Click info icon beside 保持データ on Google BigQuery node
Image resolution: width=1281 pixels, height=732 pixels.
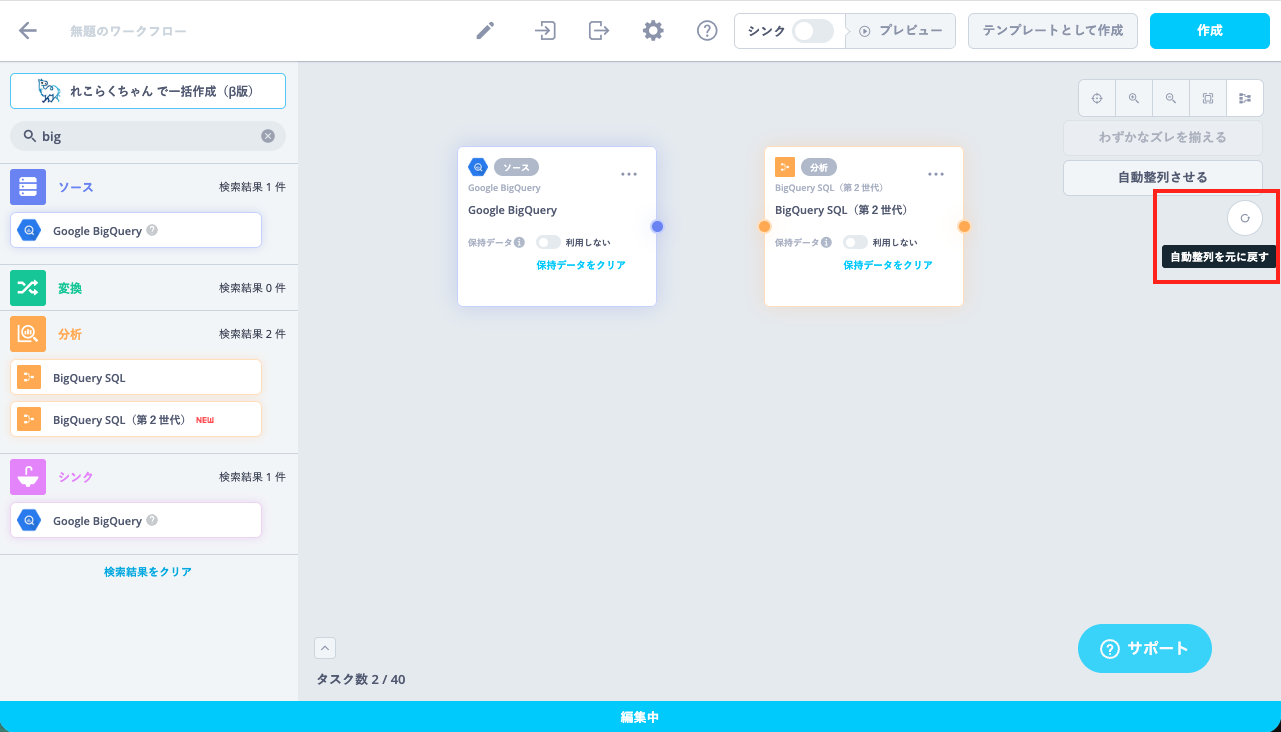[x=520, y=242]
